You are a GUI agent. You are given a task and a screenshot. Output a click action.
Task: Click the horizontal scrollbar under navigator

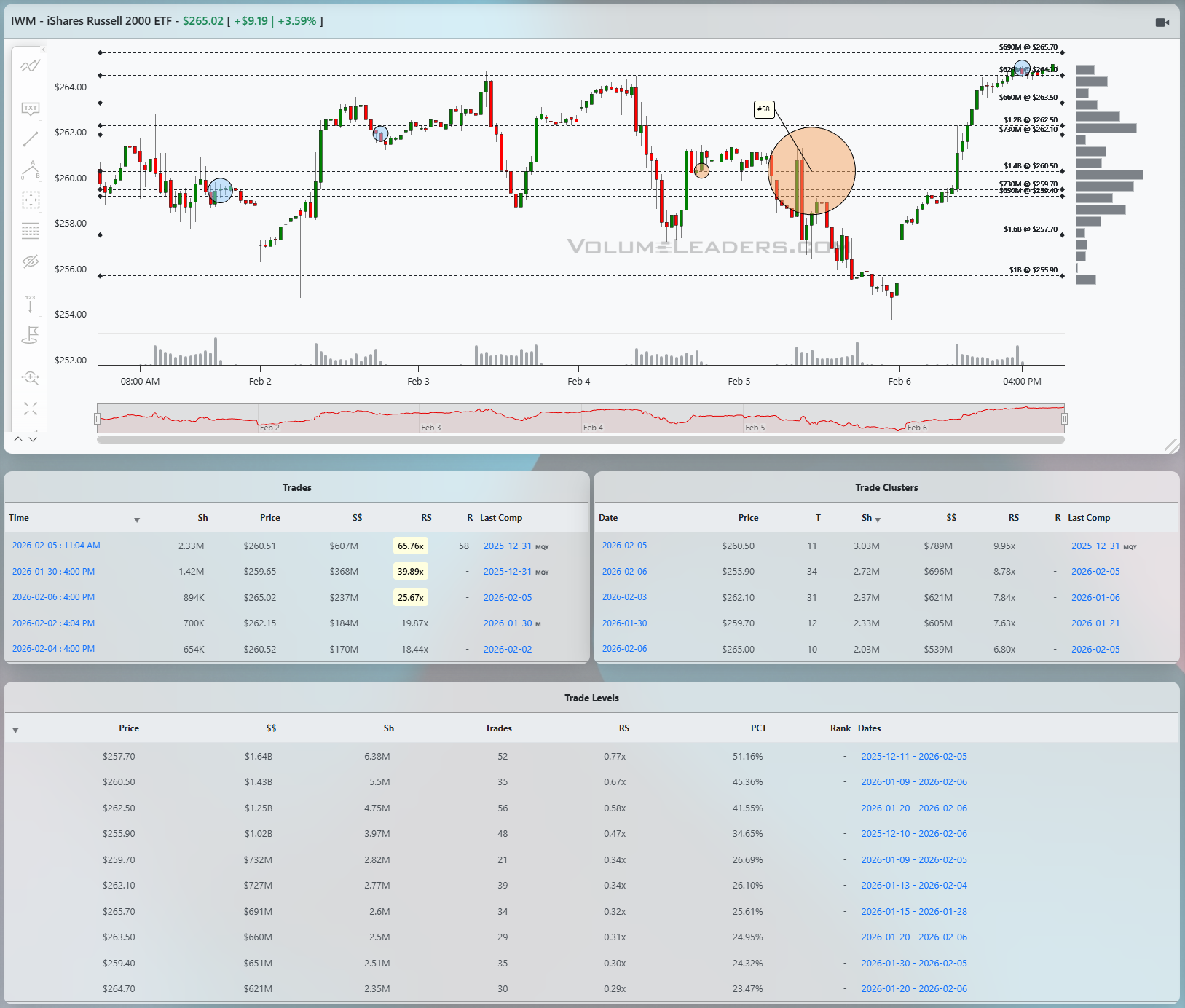[580, 439]
